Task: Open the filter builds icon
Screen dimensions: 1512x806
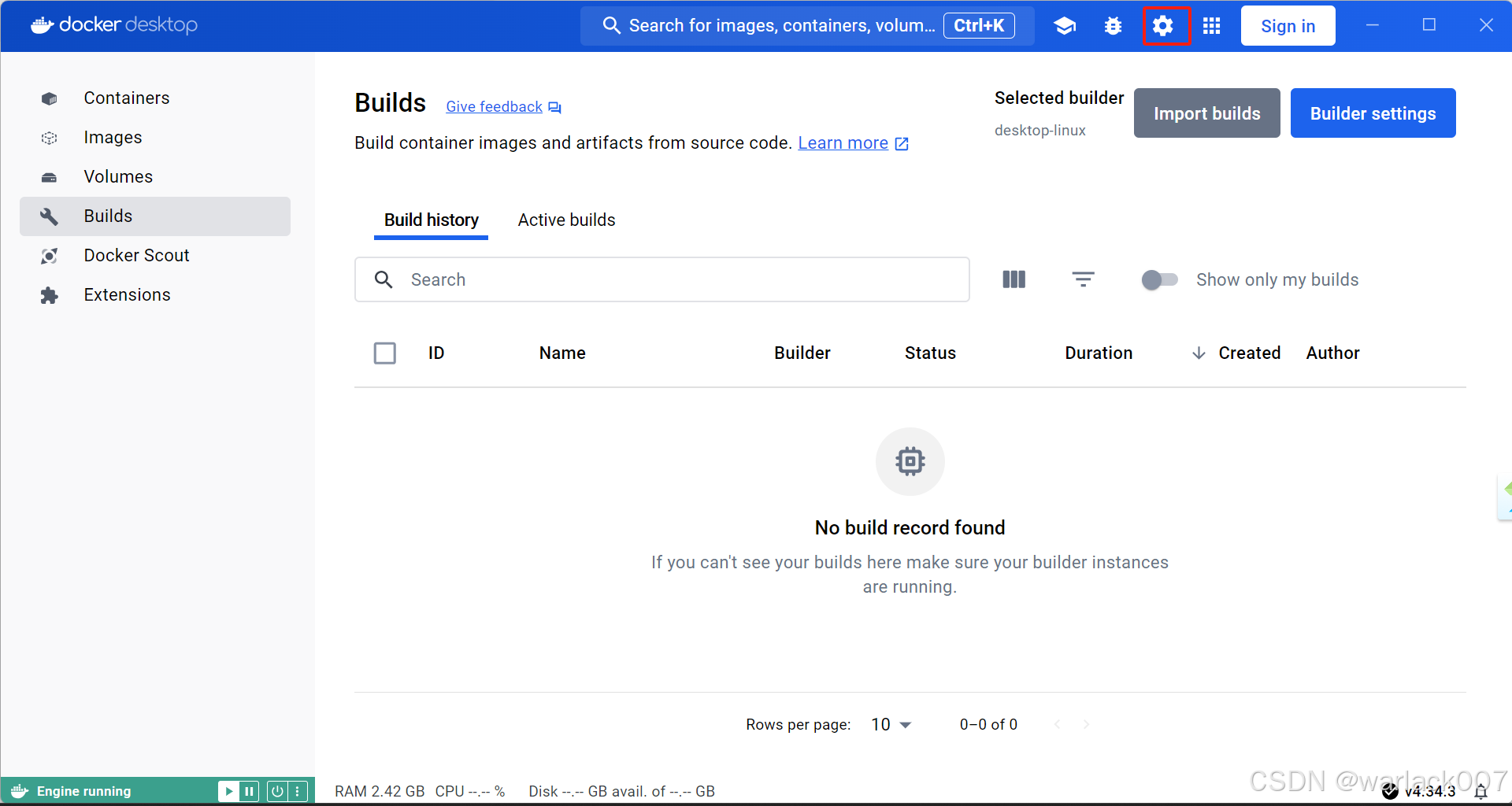Action: coord(1084,279)
